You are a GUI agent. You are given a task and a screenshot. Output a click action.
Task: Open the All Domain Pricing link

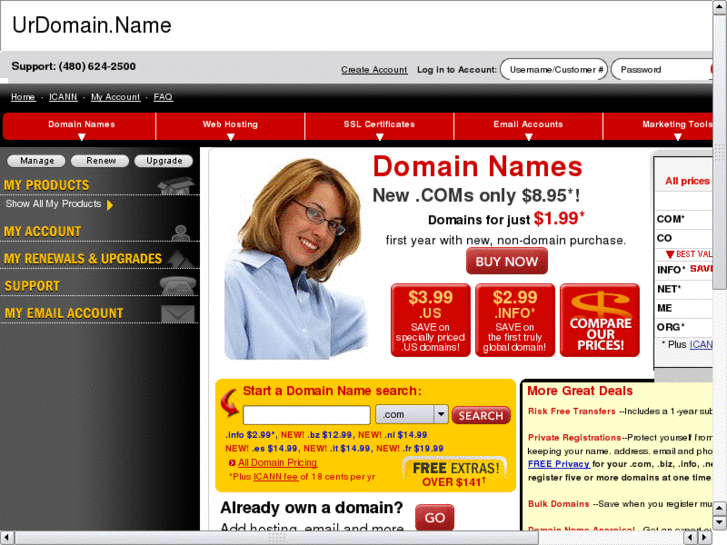[277, 462]
